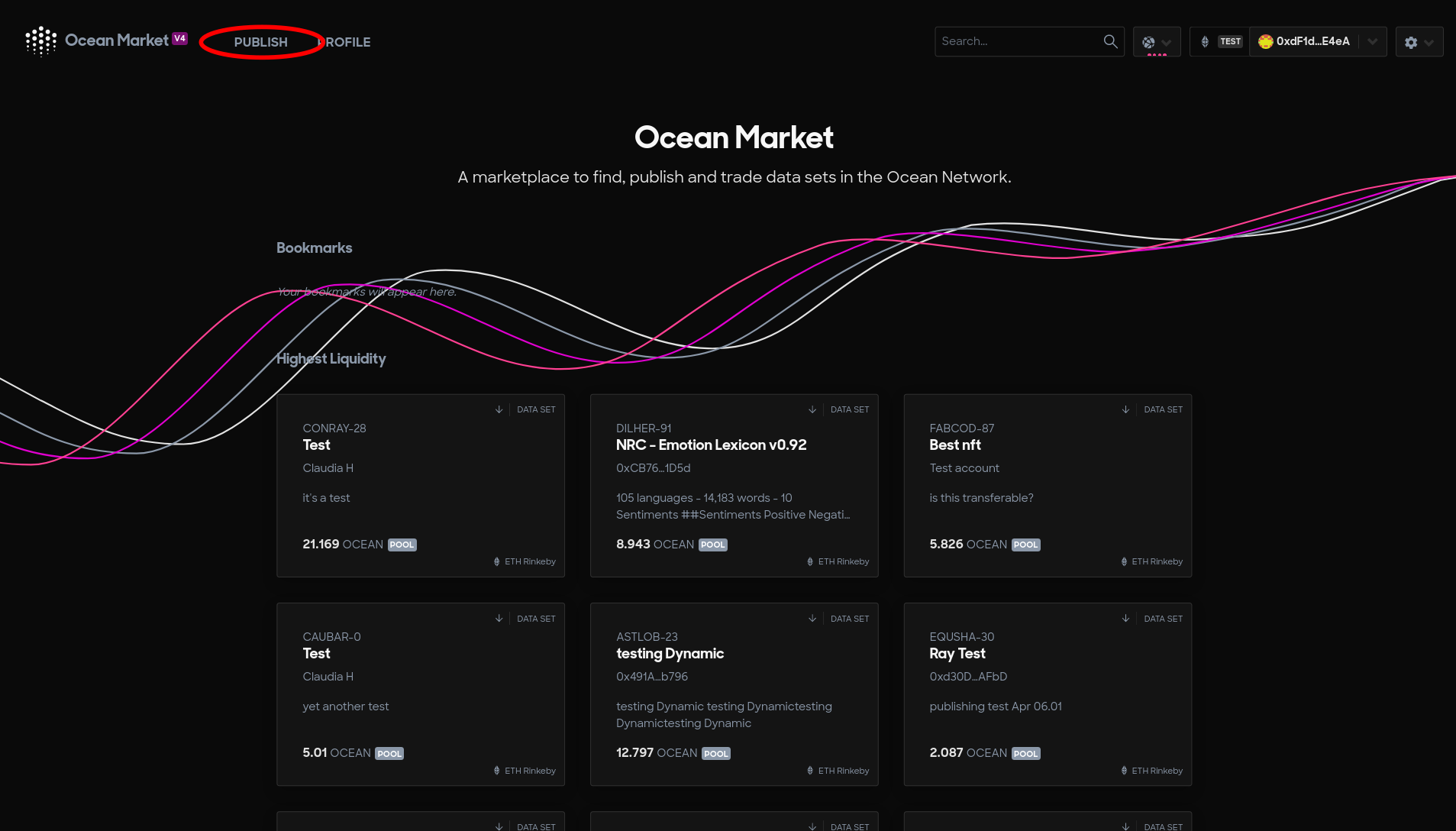Click the V4 version badge
The height and width of the screenshot is (831, 1456).
click(x=180, y=38)
